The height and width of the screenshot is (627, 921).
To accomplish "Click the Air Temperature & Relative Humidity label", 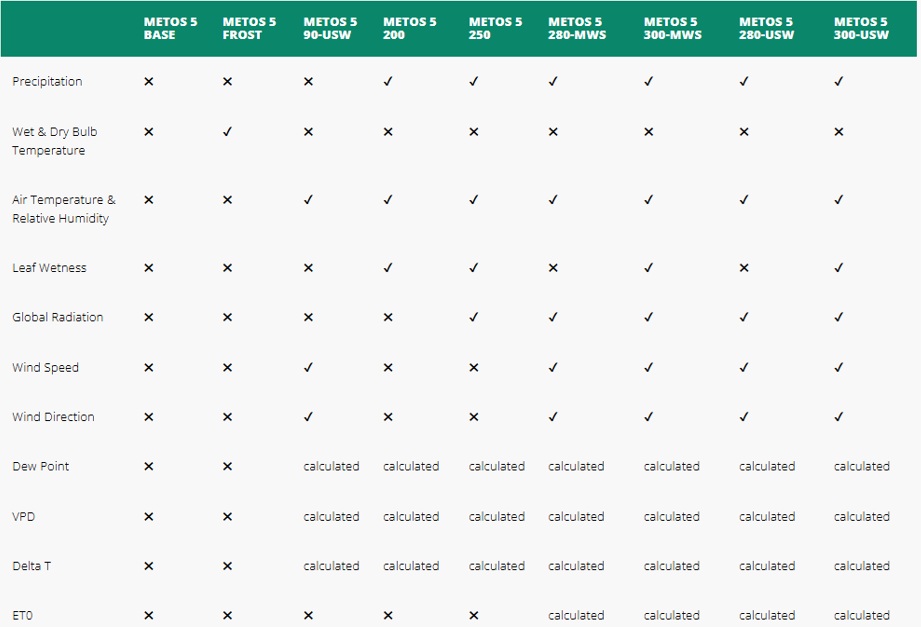I will coord(64,209).
